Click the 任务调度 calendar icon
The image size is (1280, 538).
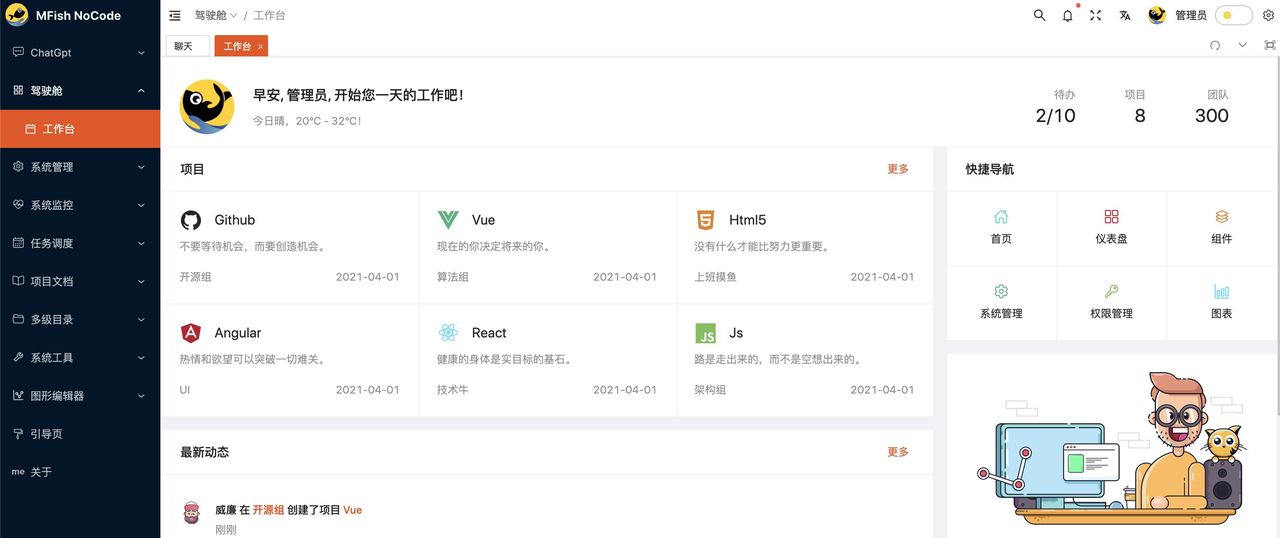18,243
